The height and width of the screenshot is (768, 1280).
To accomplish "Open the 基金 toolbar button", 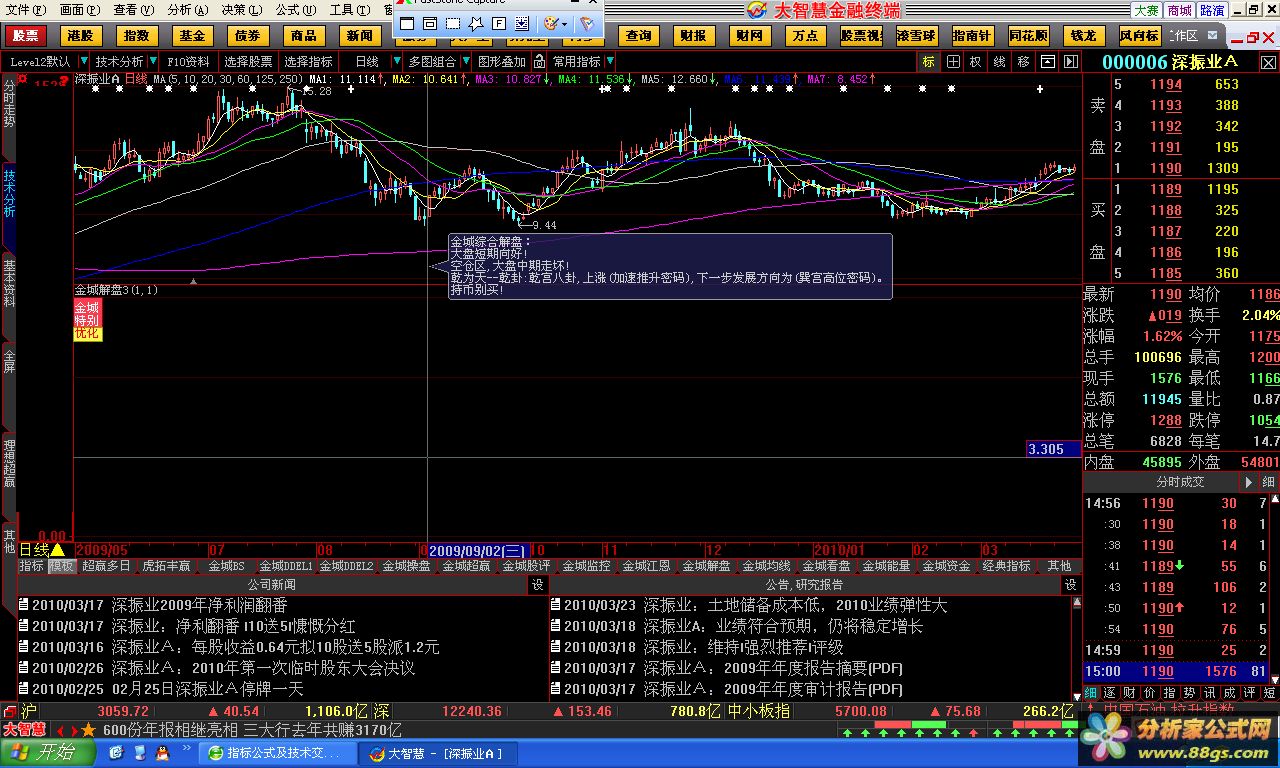I will [x=192, y=36].
